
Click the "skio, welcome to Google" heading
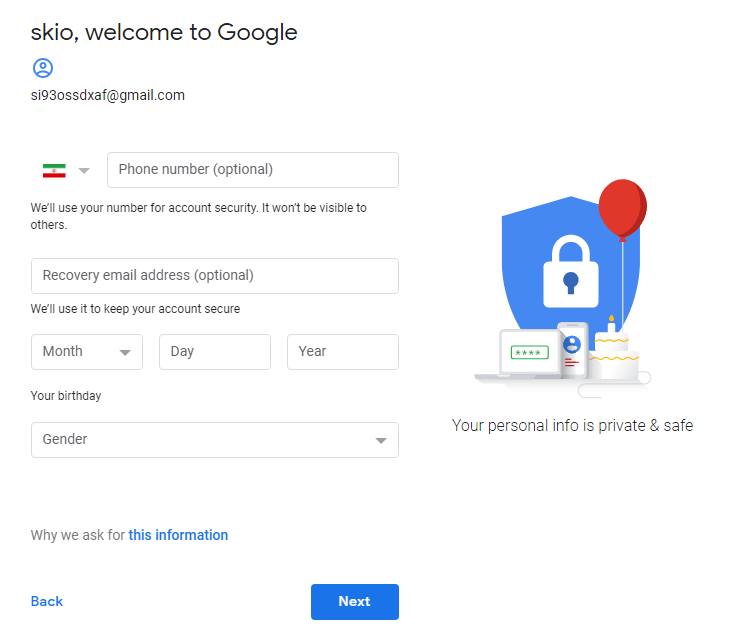point(164,32)
